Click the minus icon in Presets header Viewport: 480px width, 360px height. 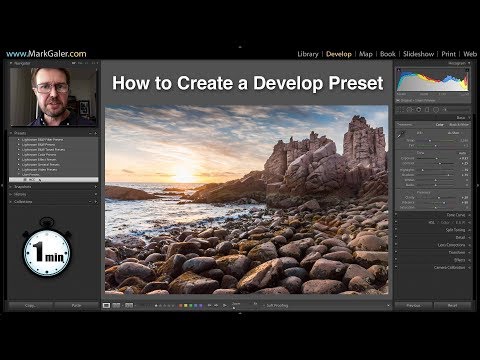(90, 133)
